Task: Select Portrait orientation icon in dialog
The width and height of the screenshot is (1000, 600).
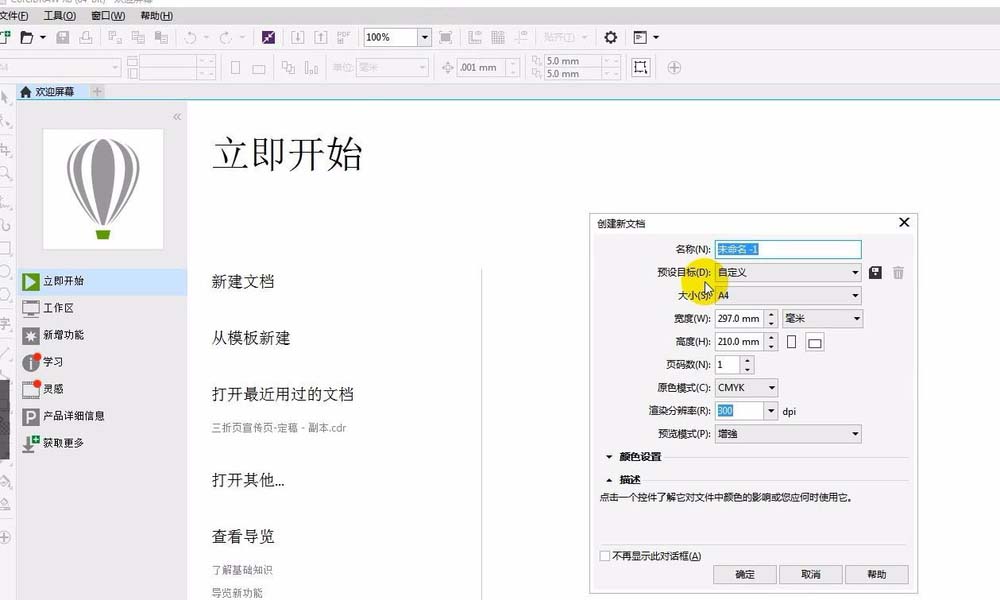Action: click(x=791, y=342)
